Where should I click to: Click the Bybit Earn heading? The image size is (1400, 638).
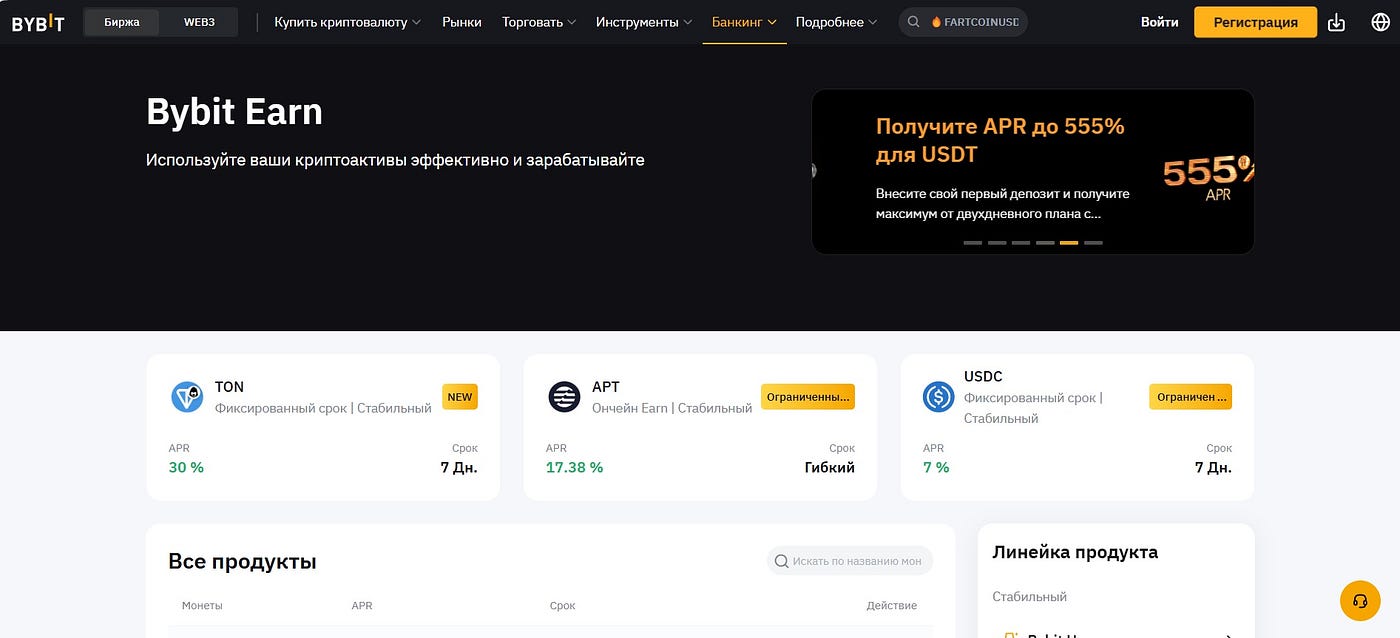click(234, 111)
